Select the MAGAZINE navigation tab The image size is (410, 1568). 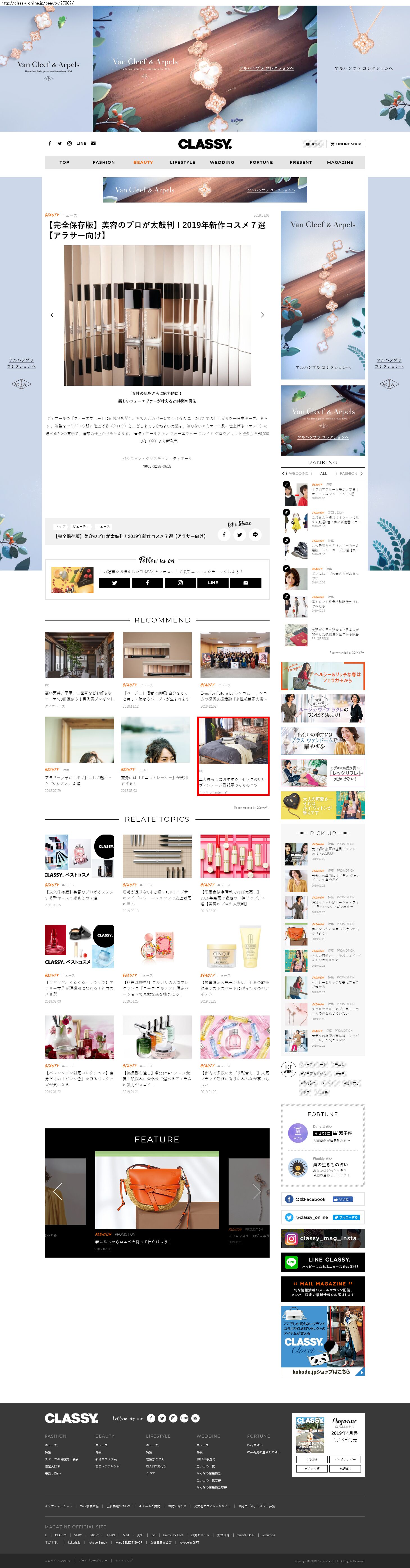click(x=340, y=163)
